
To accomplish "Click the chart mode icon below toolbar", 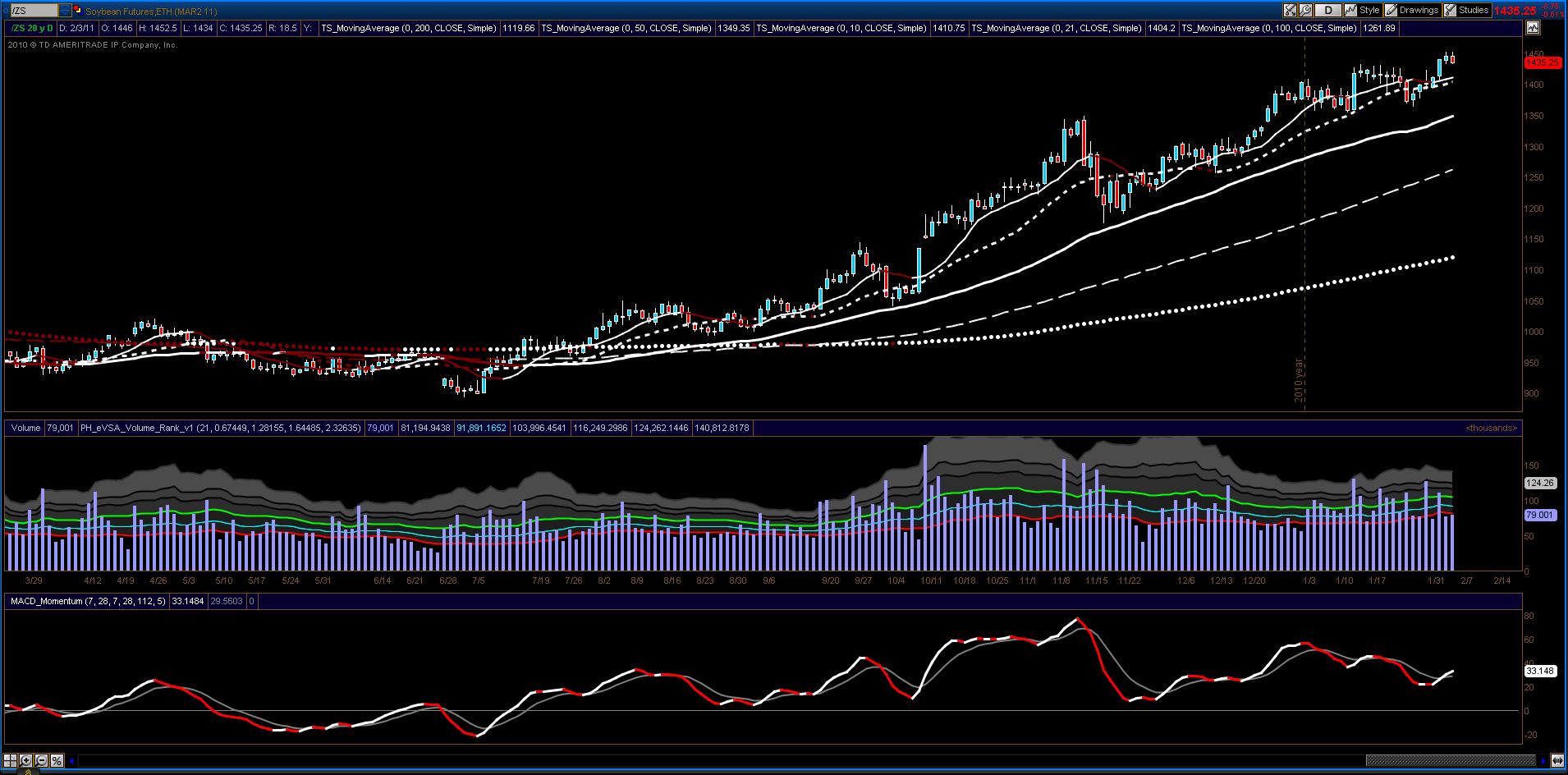I will (x=1533, y=28).
